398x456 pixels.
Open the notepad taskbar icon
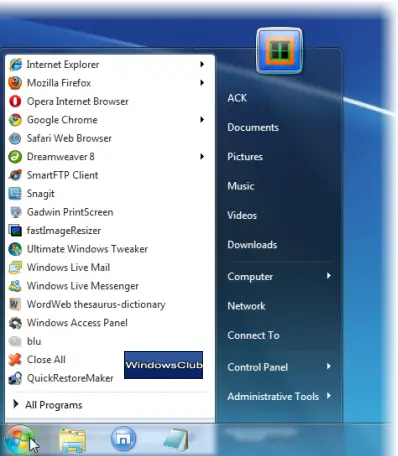(176, 439)
